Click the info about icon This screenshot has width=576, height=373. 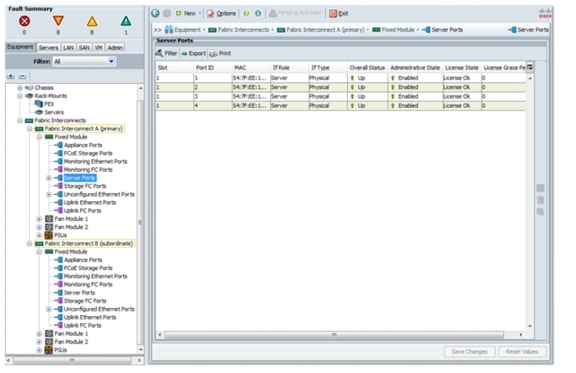(258, 13)
